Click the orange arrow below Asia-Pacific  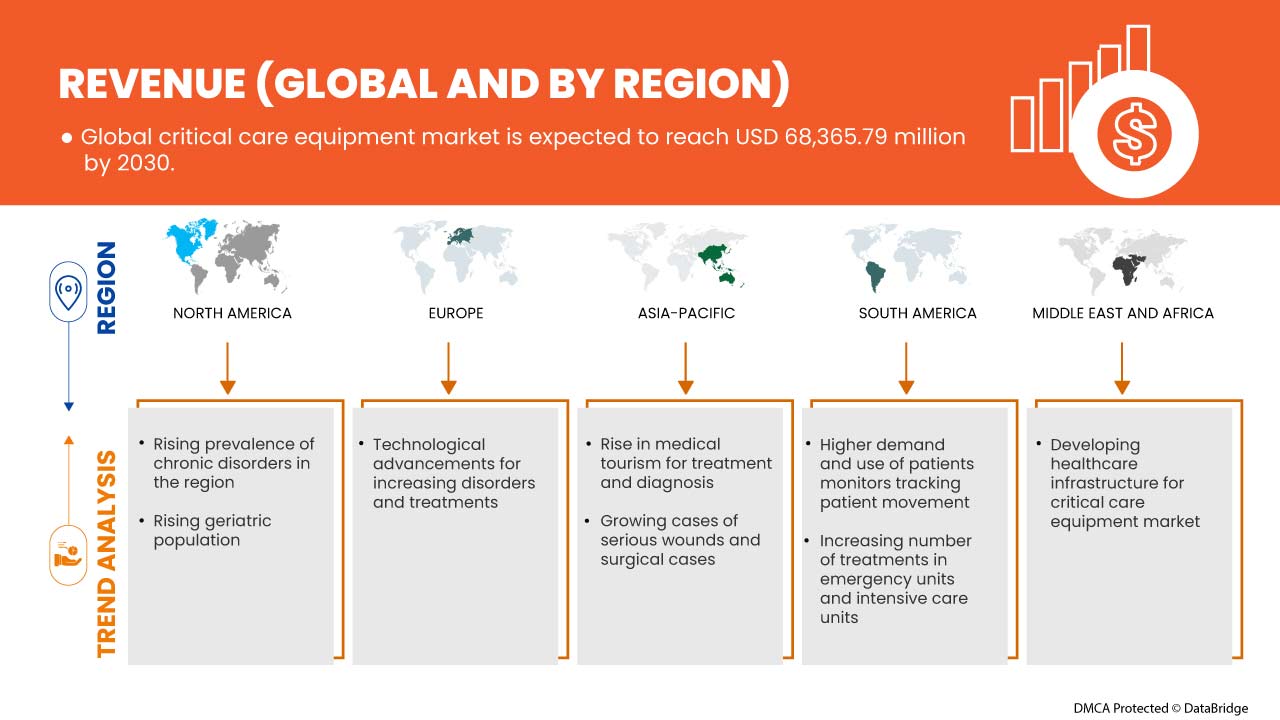point(686,367)
